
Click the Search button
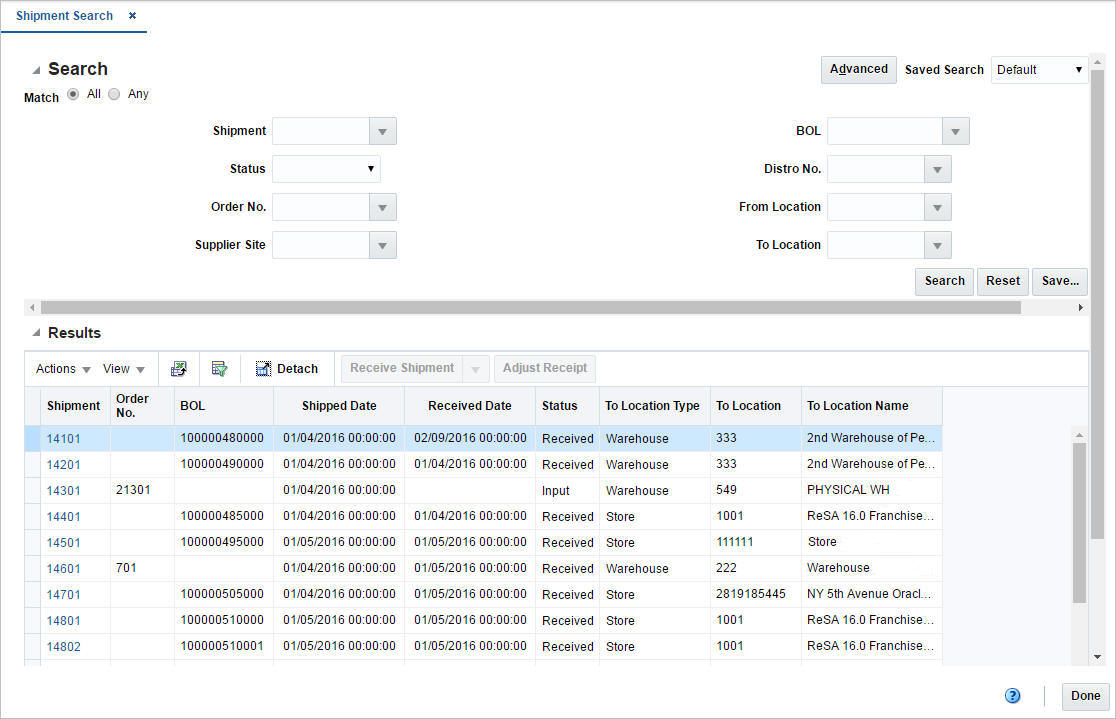coord(943,281)
